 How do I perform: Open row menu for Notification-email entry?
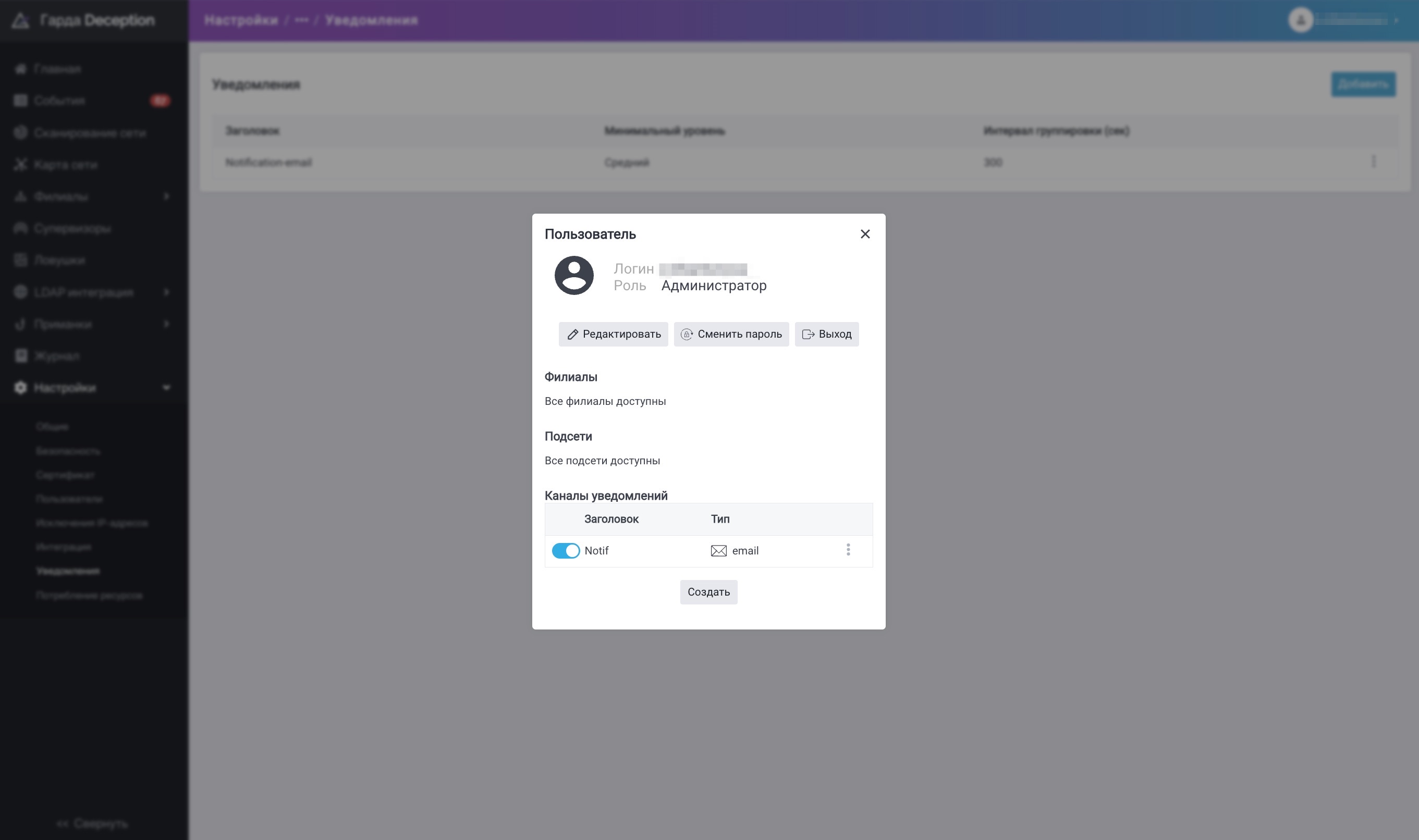1373,162
